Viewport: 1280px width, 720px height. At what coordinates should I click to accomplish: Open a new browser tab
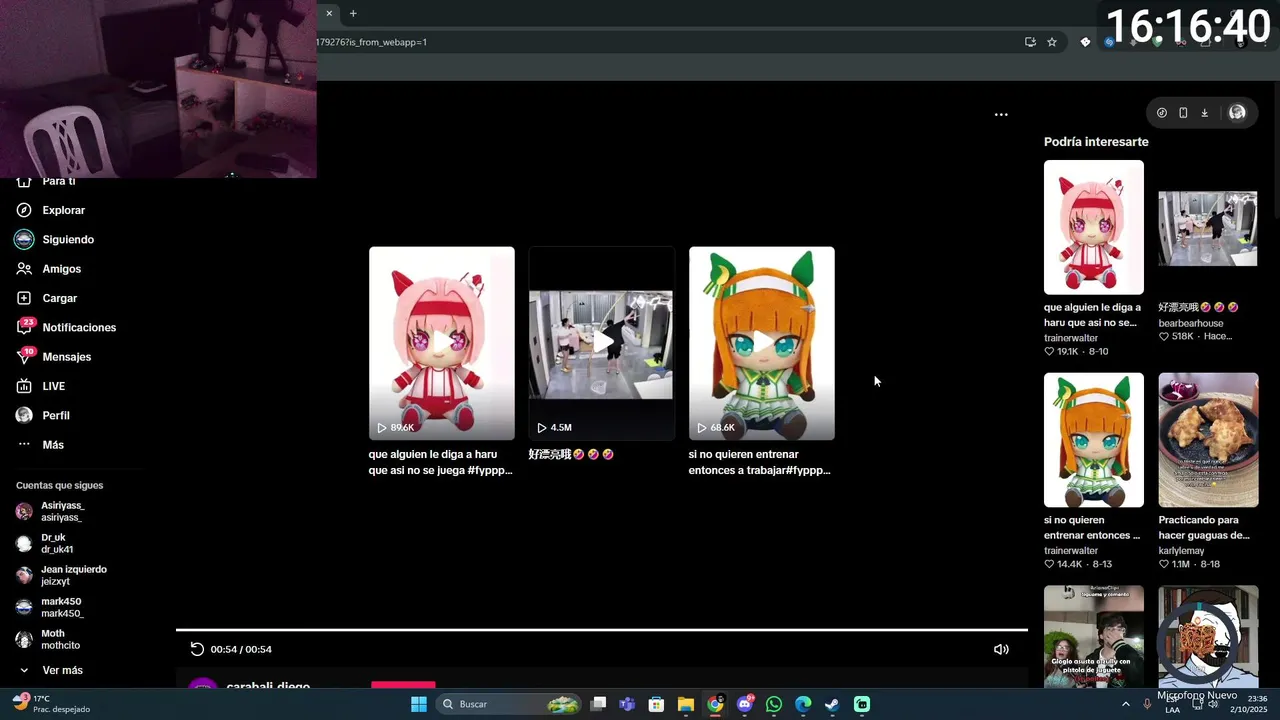(x=353, y=13)
